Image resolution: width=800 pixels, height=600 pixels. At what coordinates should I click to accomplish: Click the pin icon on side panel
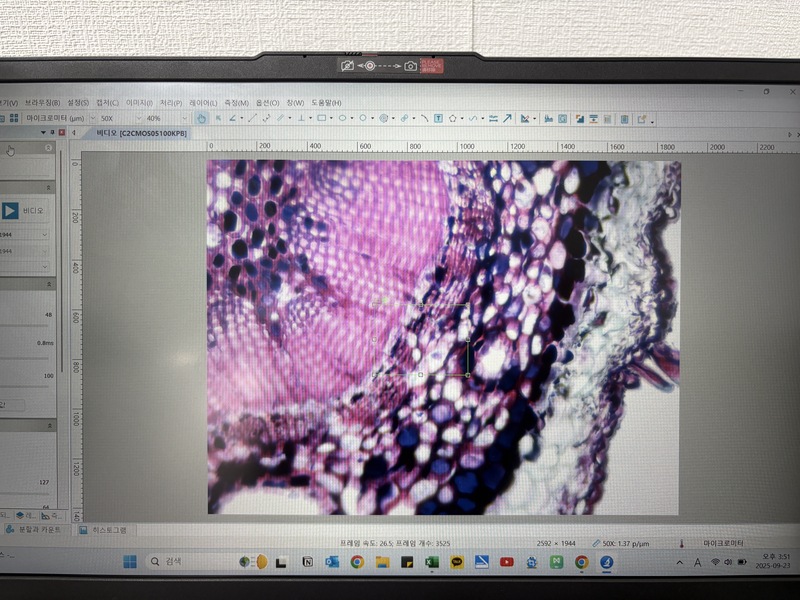[x=52, y=132]
